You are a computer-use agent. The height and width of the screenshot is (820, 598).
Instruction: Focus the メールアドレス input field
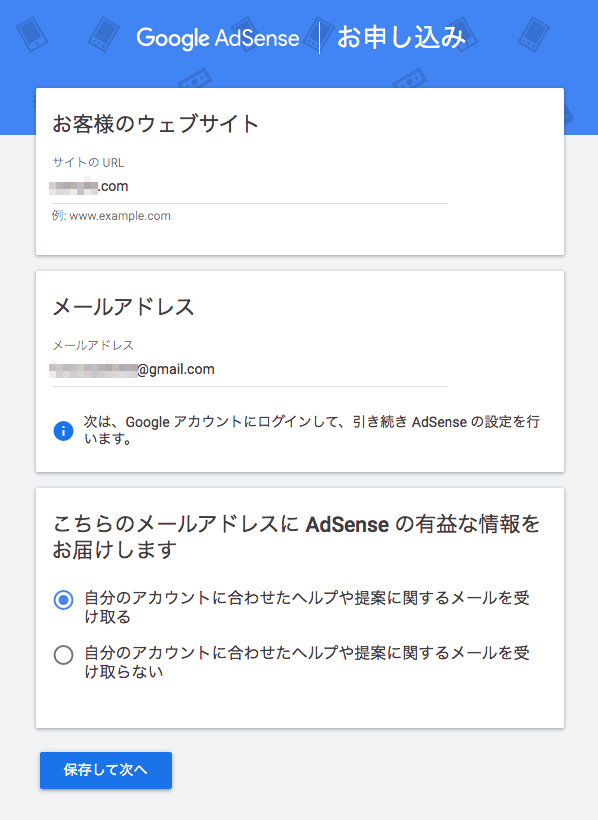pos(250,370)
